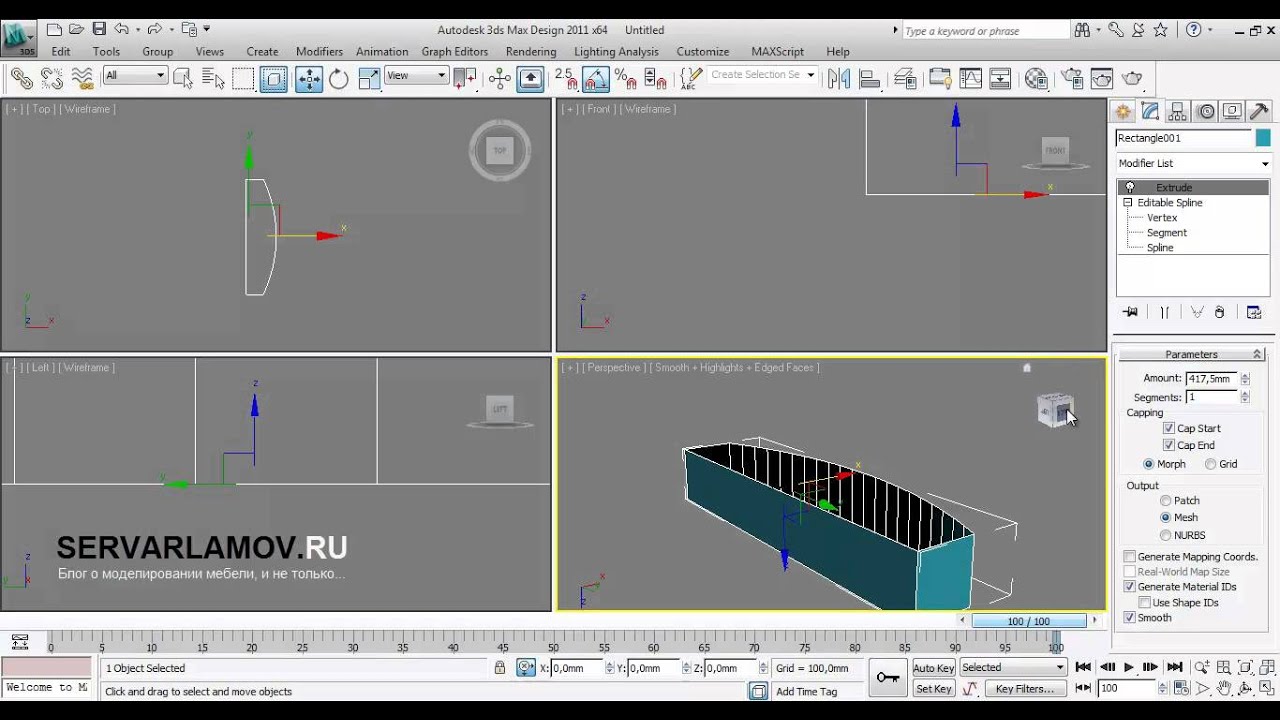
Task: Click the Amount value field
Action: click(1211, 379)
